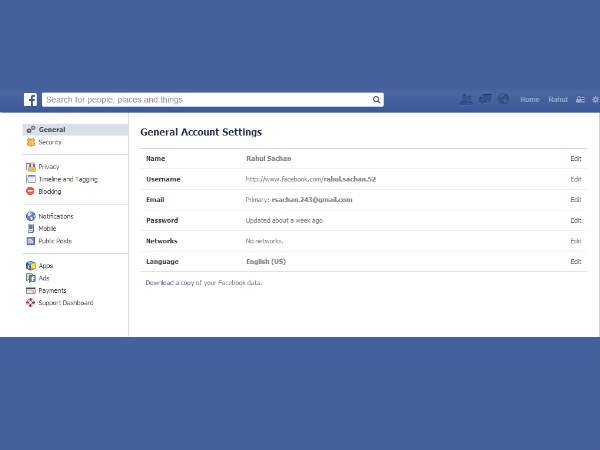Screen dimensions: 600x450
Task: Open the account settings gear icon
Action: [596, 99]
